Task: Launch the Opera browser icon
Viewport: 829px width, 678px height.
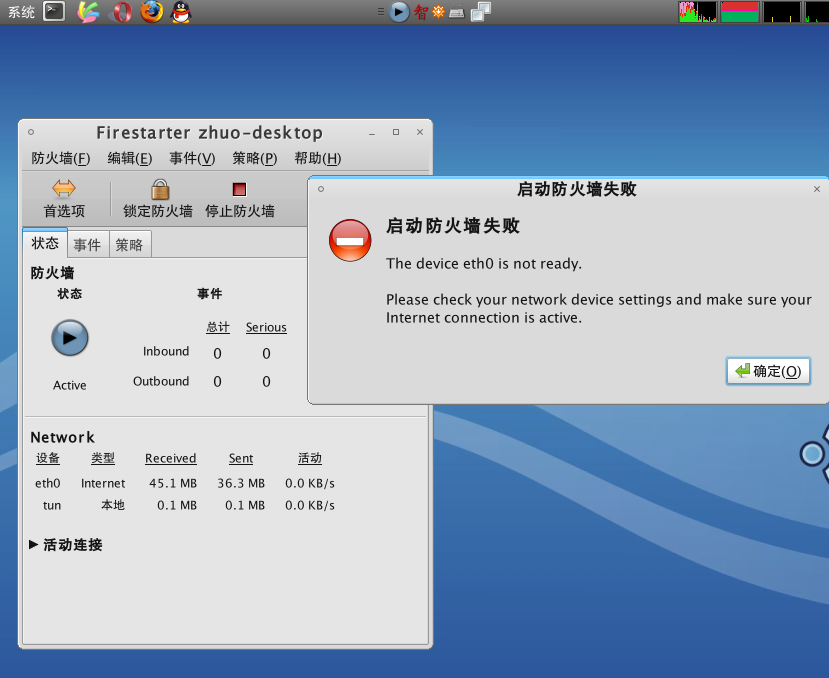Action: pyautogui.click(x=122, y=12)
